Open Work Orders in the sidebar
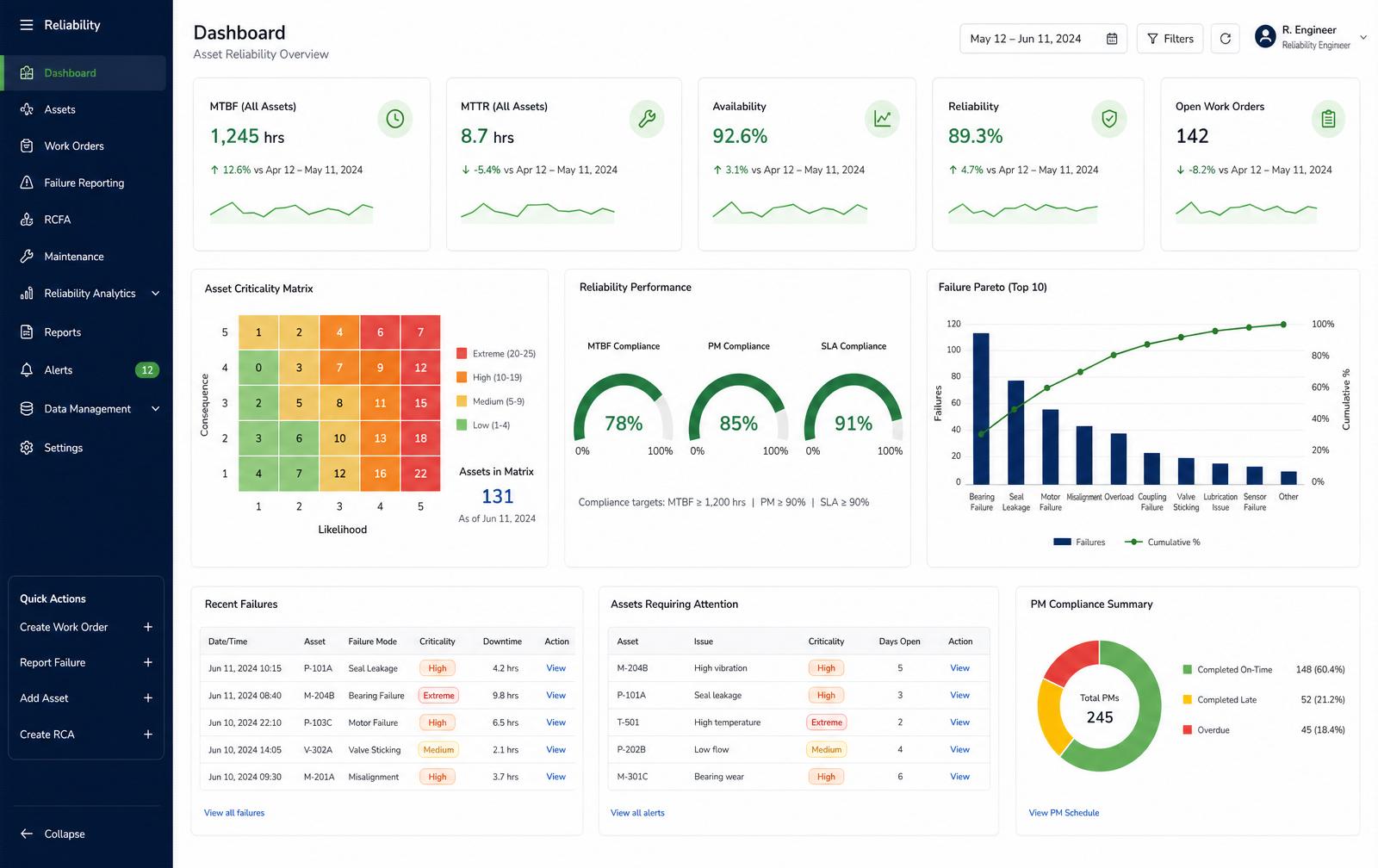This screenshot has height=868, width=1378. tap(84, 146)
